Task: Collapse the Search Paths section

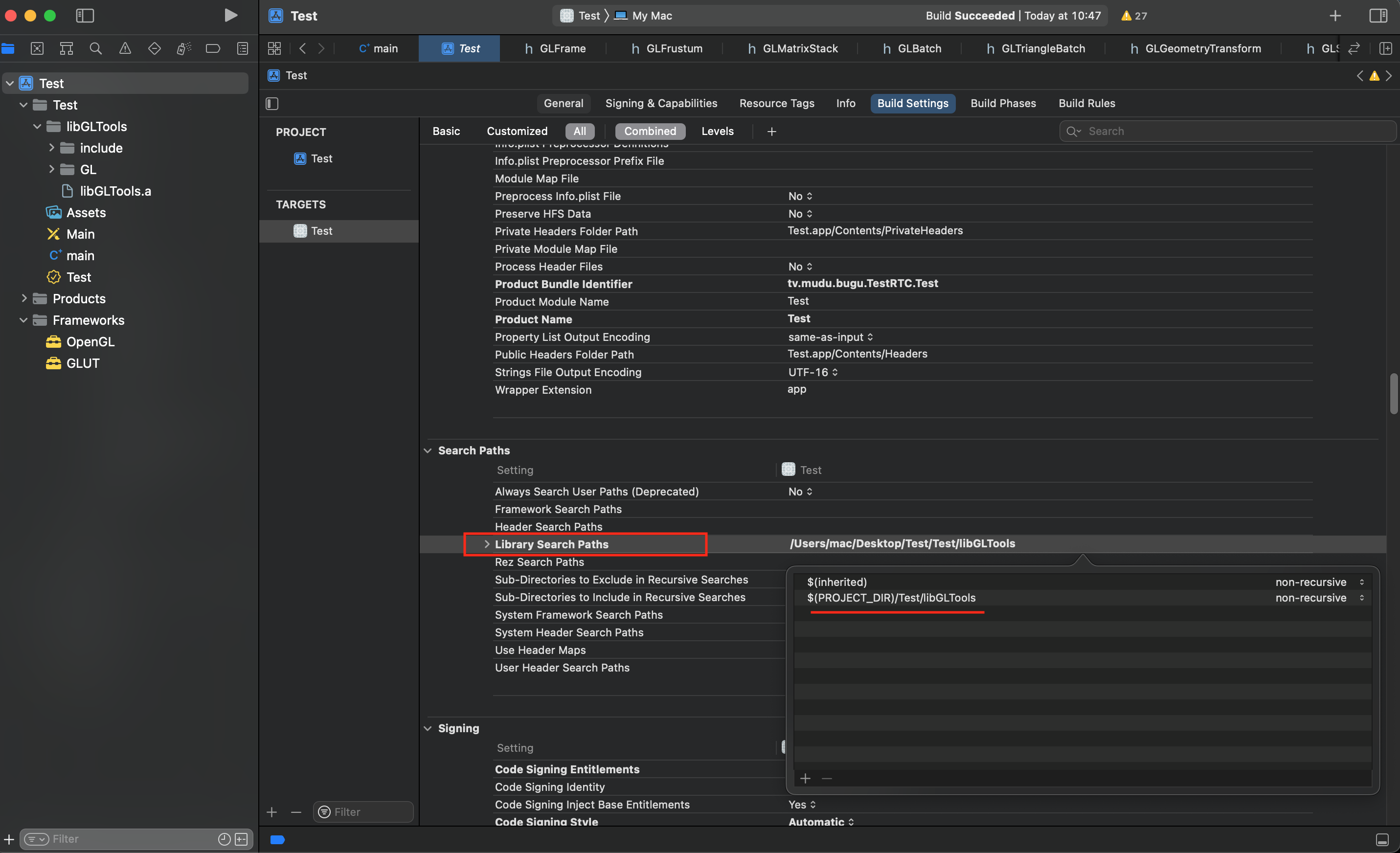Action: click(x=427, y=450)
